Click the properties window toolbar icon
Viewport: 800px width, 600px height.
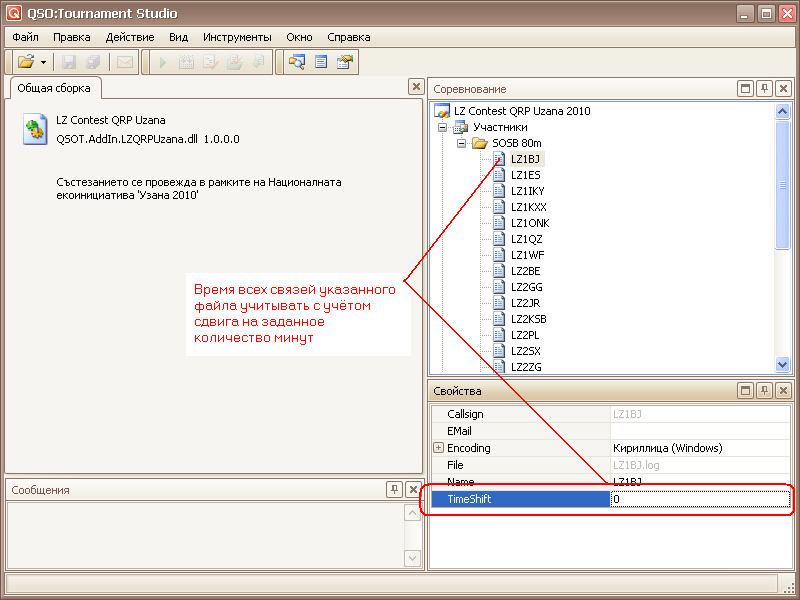[345, 62]
